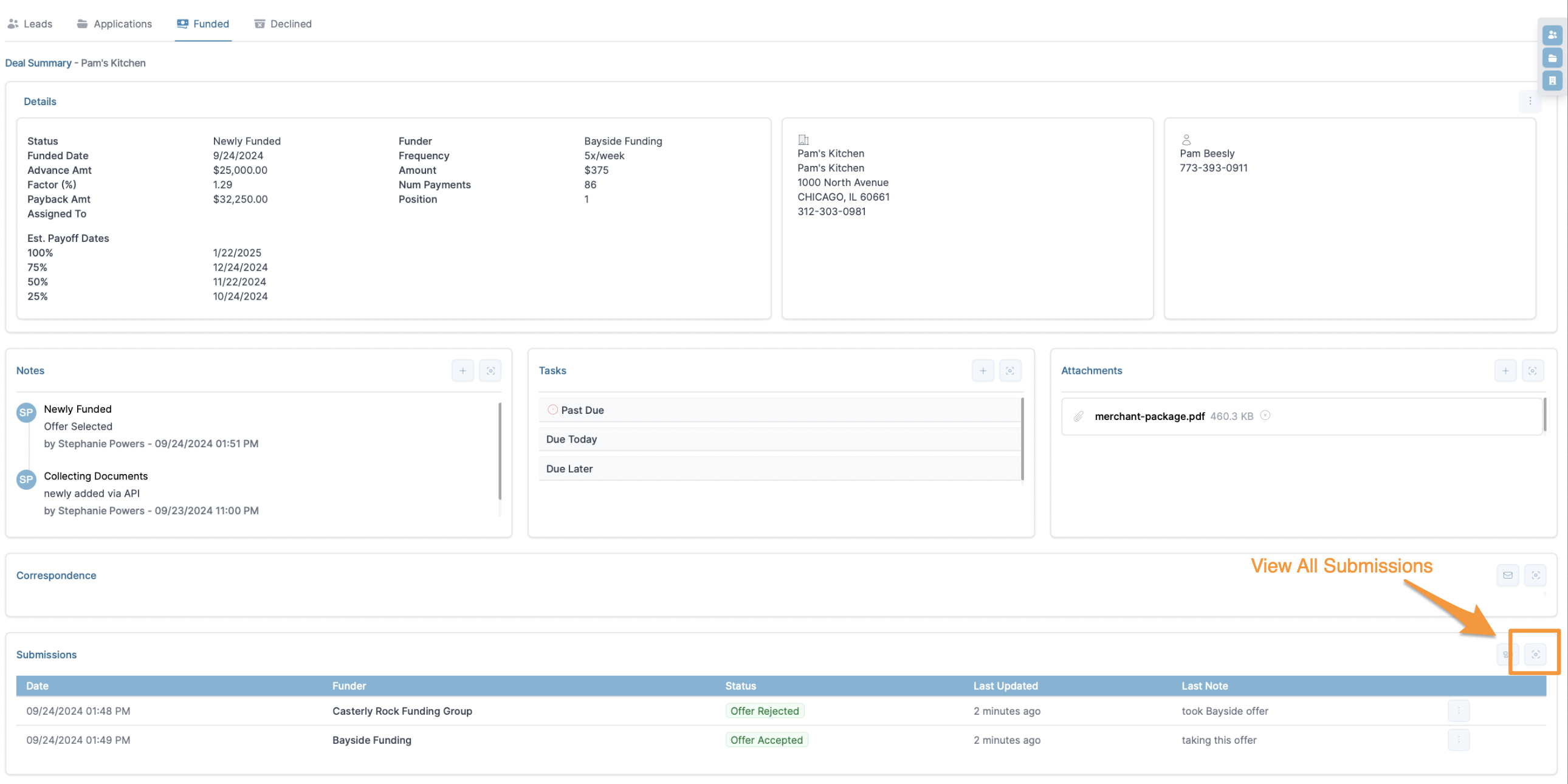This screenshot has height=784, width=1568.
Task: Click the Correspondence email envelope icon
Action: (1508, 575)
